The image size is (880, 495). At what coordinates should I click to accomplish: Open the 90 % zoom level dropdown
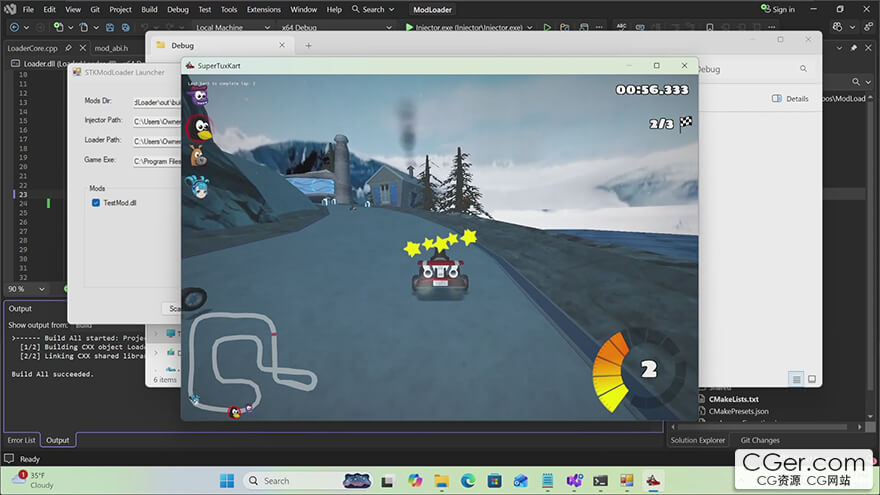tap(20, 289)
